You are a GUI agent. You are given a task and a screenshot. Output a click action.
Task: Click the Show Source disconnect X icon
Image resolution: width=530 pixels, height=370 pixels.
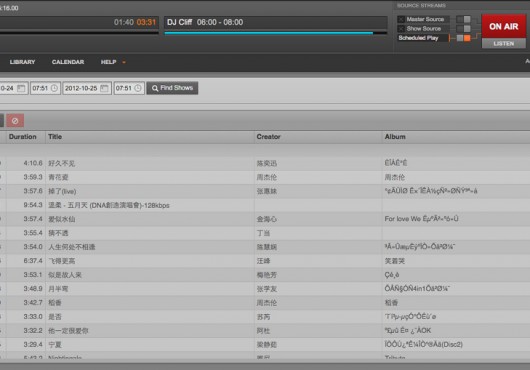pyautogui.click(x=401, y=29)
